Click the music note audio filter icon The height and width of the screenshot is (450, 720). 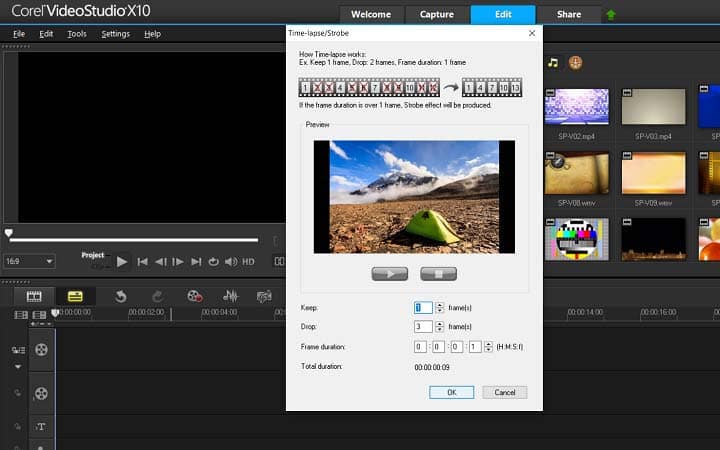pyautogui.click(x=553, y=62)
